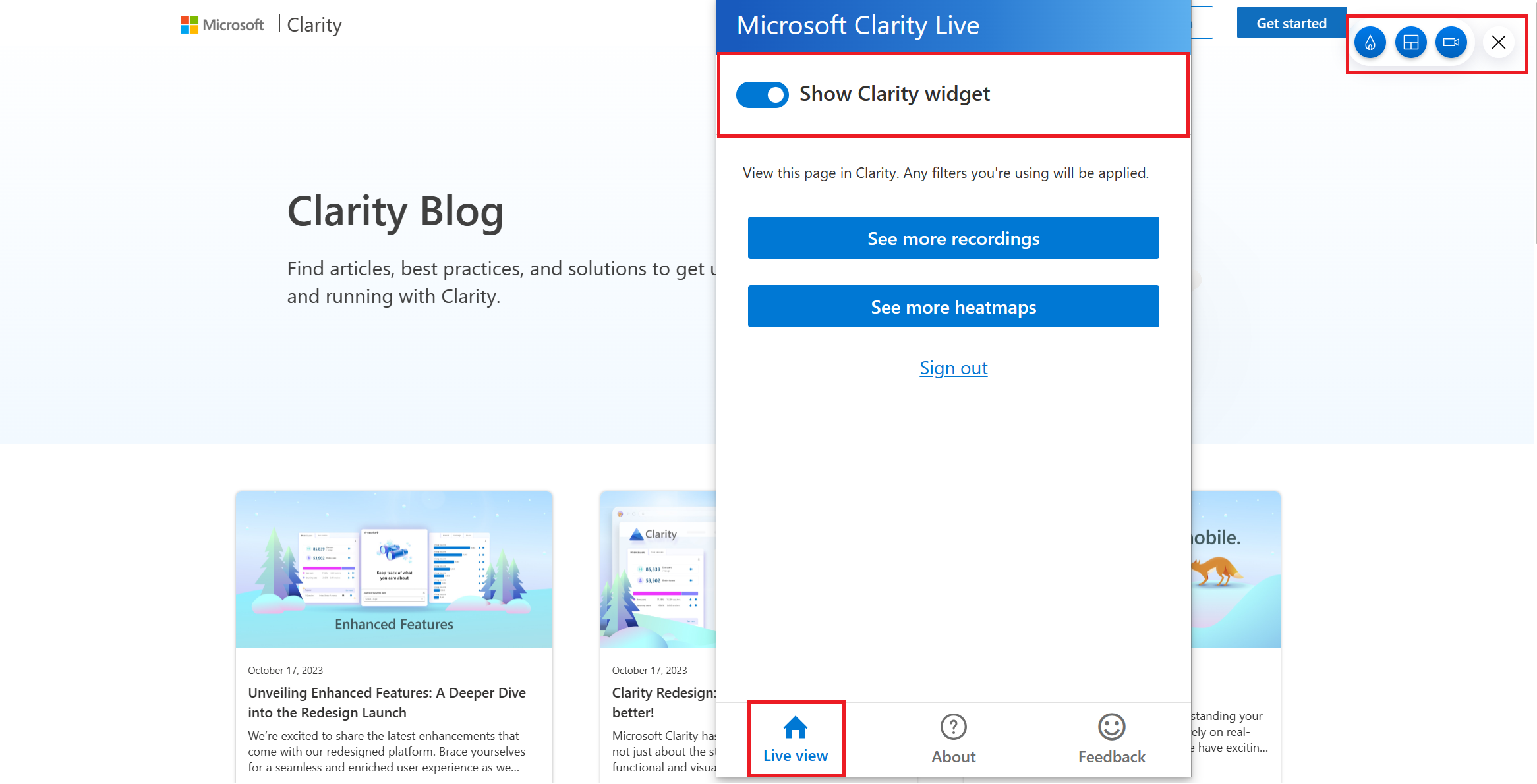Click the Microsoft logo
Image resolution: width=1537 pixels, height=784 pixels.
pos(221,25)
